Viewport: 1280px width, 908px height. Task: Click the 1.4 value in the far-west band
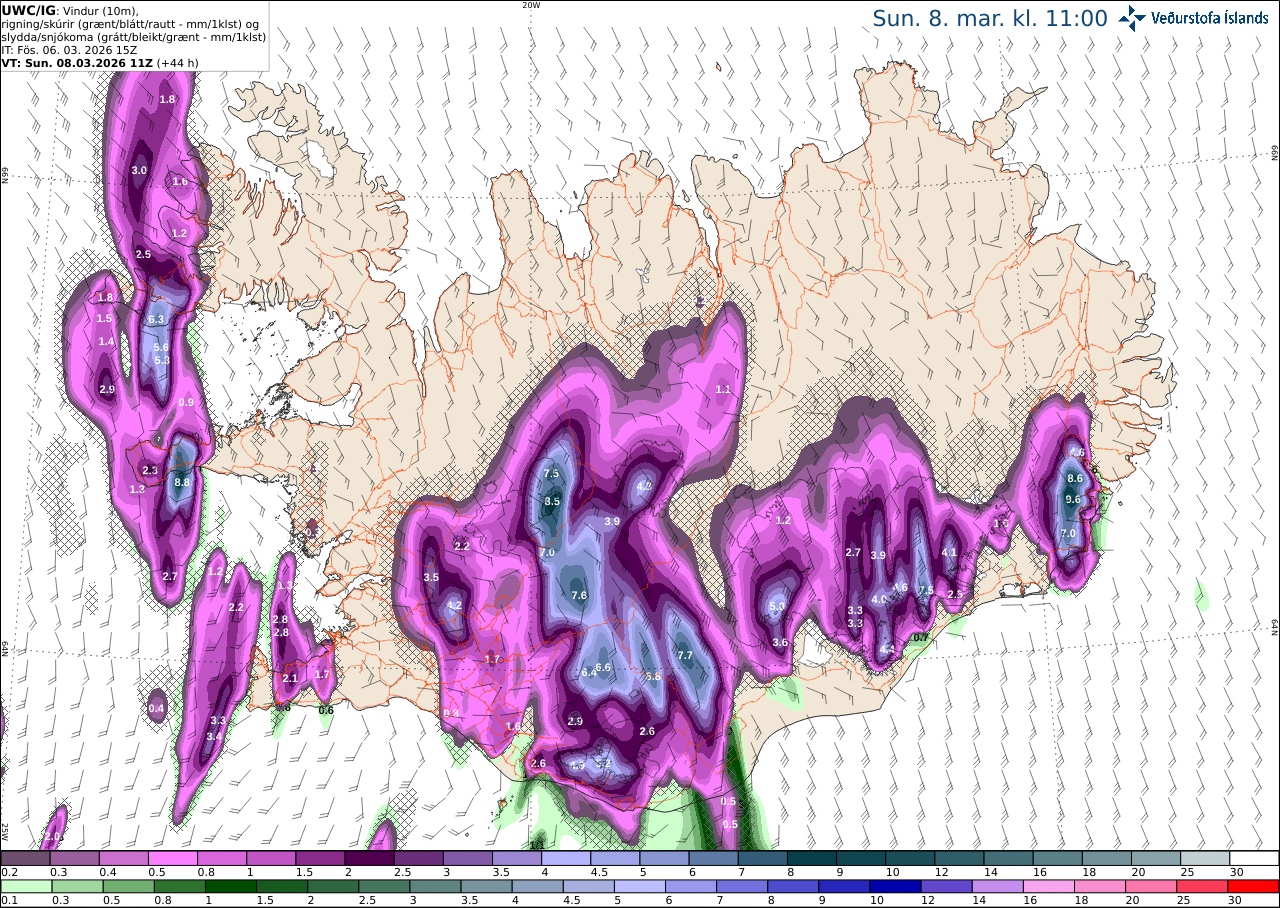107,342
